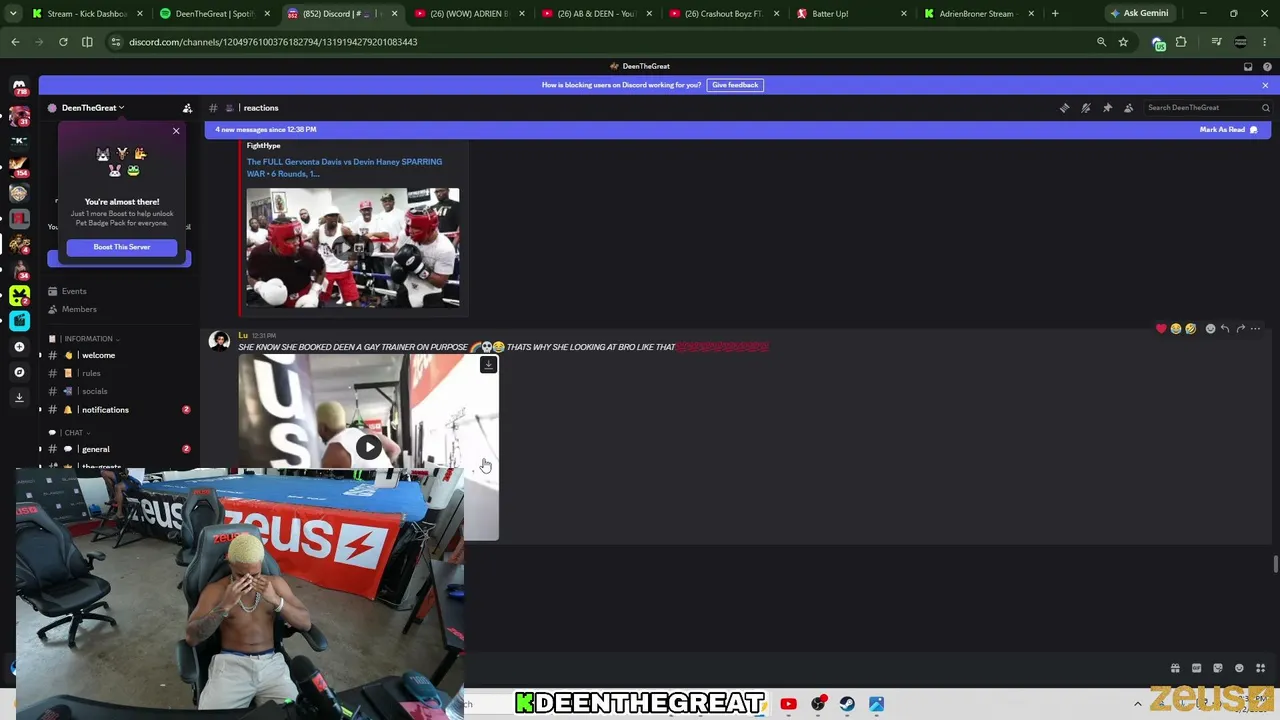Add a server with the plus icon
The image size is (1280, 720).
tap(19, 347)
